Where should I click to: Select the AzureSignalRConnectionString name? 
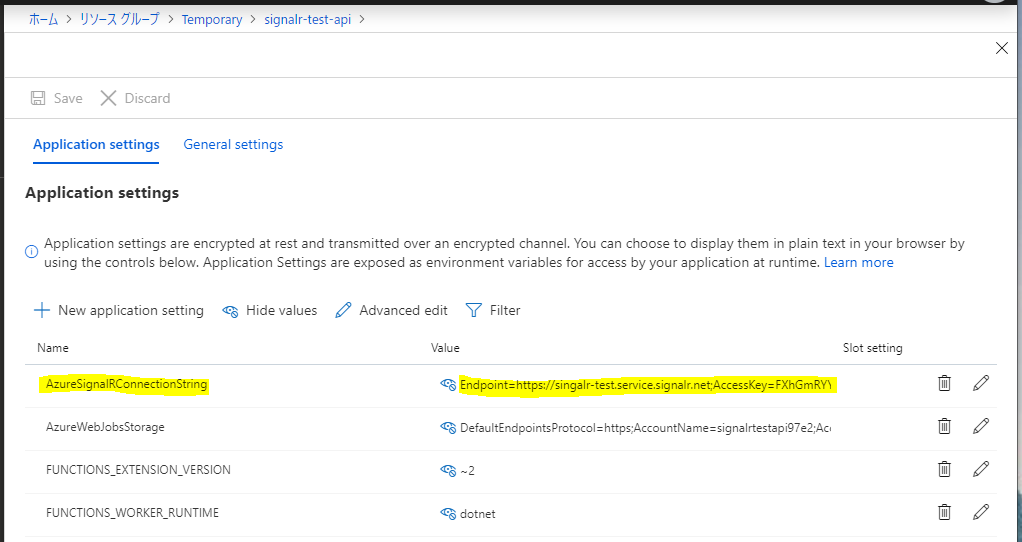click(x=126, y=384)
